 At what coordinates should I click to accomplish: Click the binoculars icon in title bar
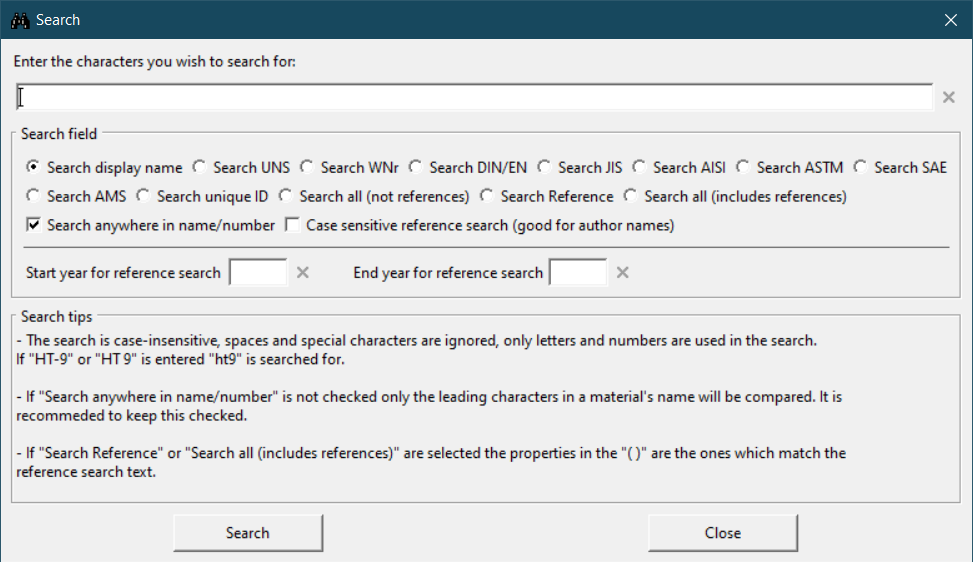click(x=19, y=20)
